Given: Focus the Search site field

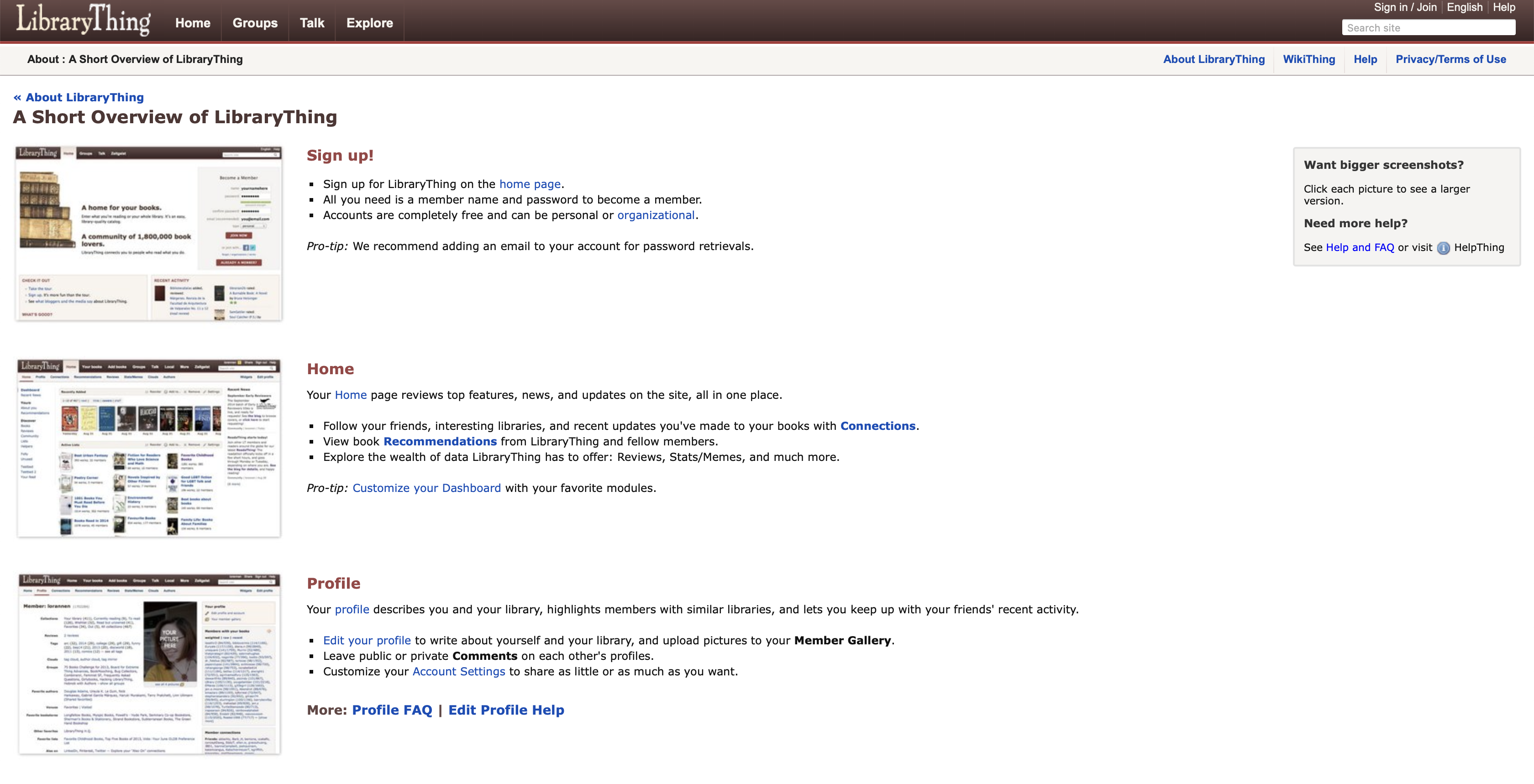Looking at the screenshot, I should pyautogui.click(x=1428, y=28).
